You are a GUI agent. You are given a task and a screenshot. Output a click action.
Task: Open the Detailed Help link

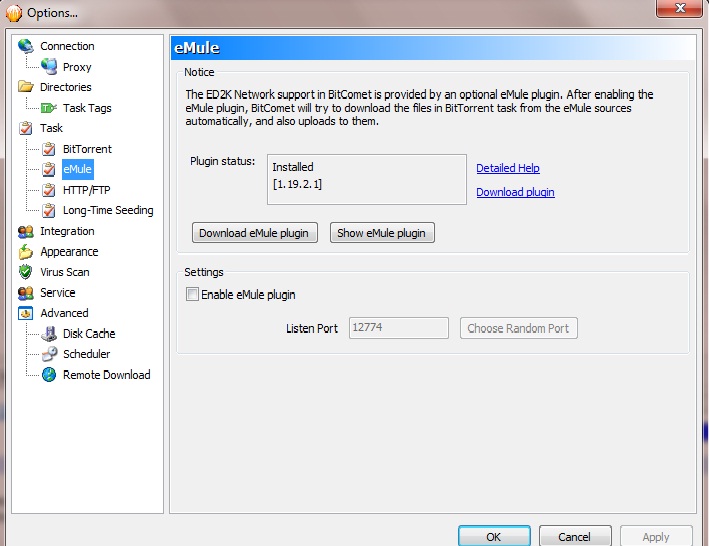pyautogui.click(x=508, y=168)
